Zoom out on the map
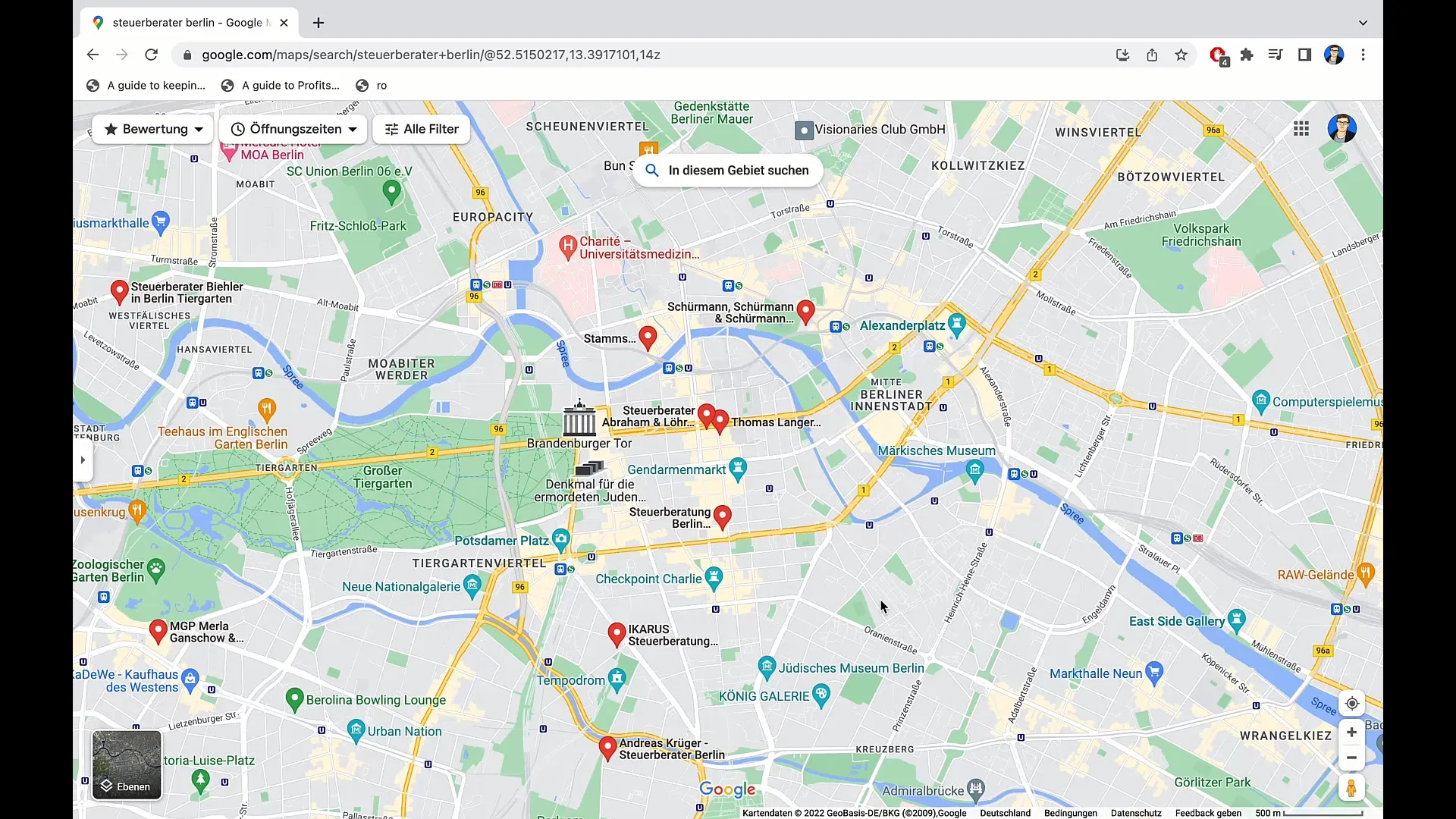The width and height of the screenshot is (1456, 819). click(1351, 758)
